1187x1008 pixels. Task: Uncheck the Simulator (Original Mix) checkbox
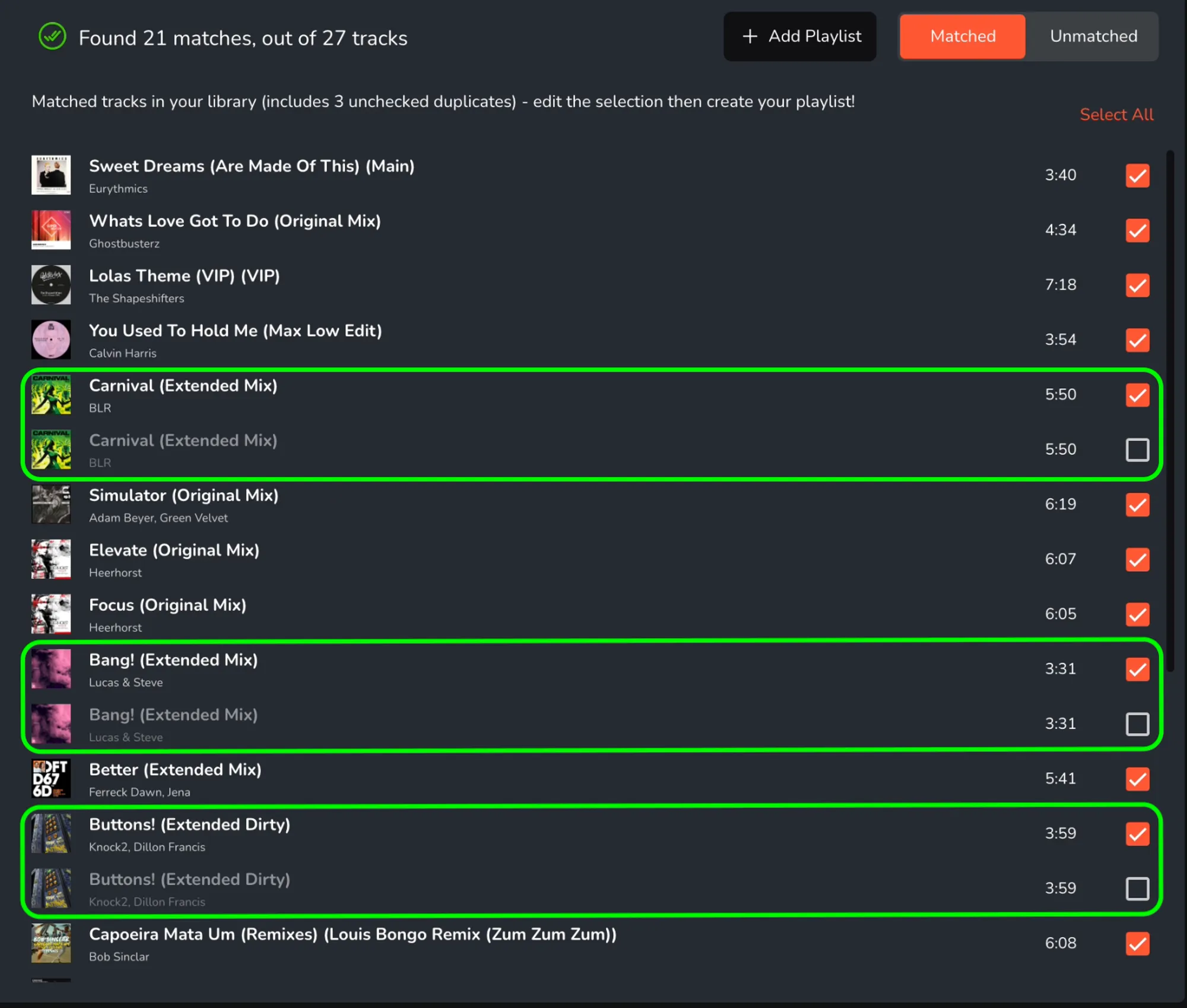1137,505
